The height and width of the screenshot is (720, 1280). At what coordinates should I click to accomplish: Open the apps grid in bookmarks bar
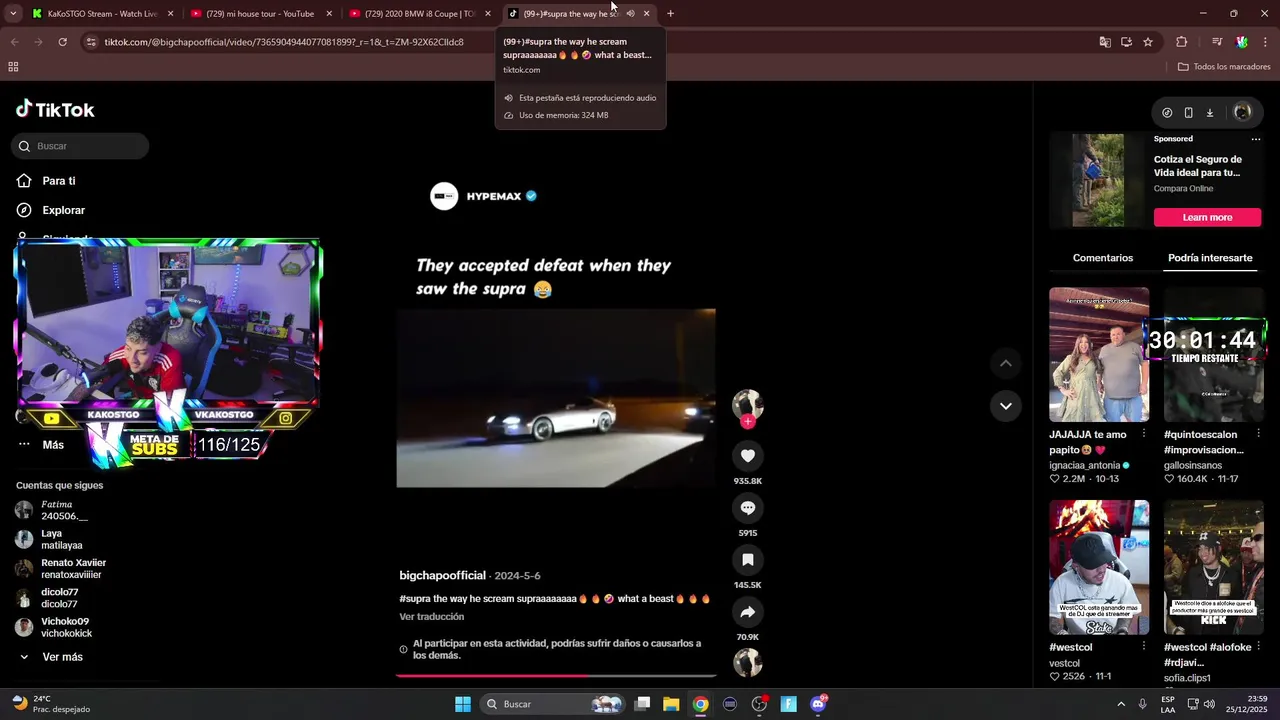click(13, 67)
